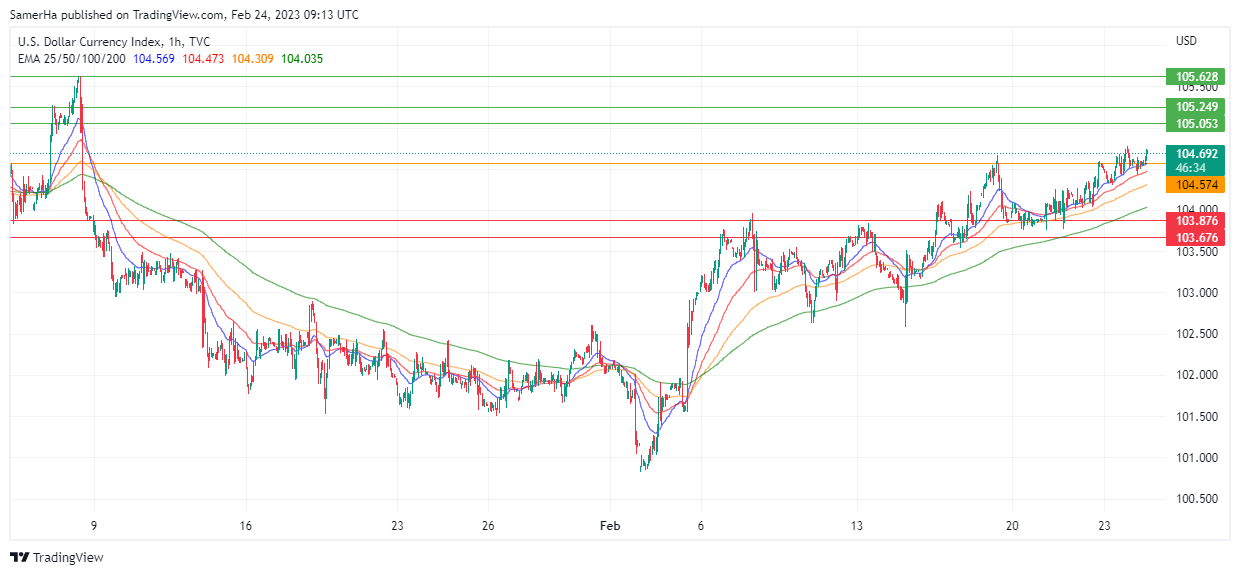
Task: Select the red EMA value 104.473
Action: (x=203, y=59)
